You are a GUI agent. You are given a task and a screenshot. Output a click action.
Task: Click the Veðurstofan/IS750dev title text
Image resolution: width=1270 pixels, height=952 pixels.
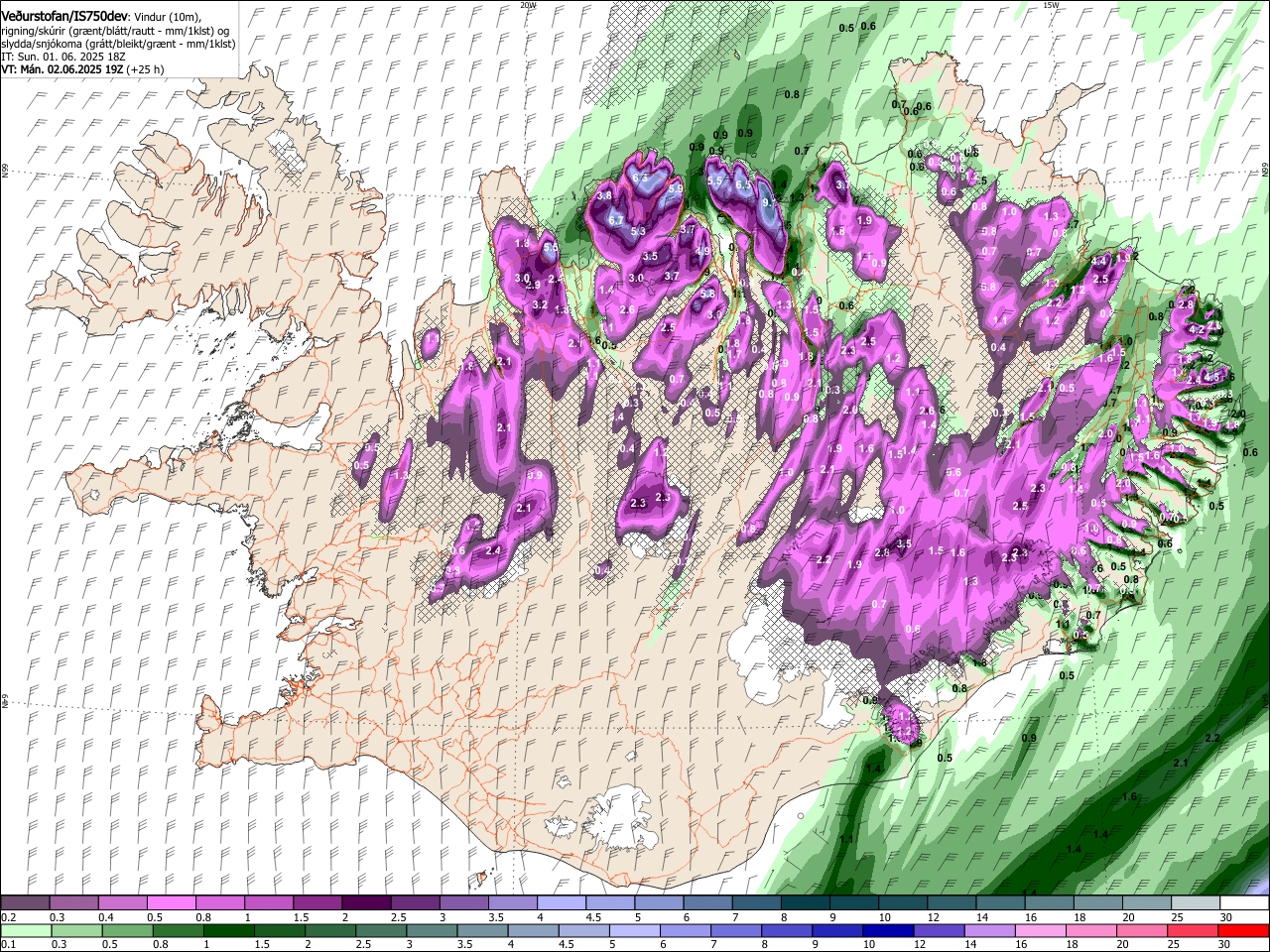tap(64, 16)
